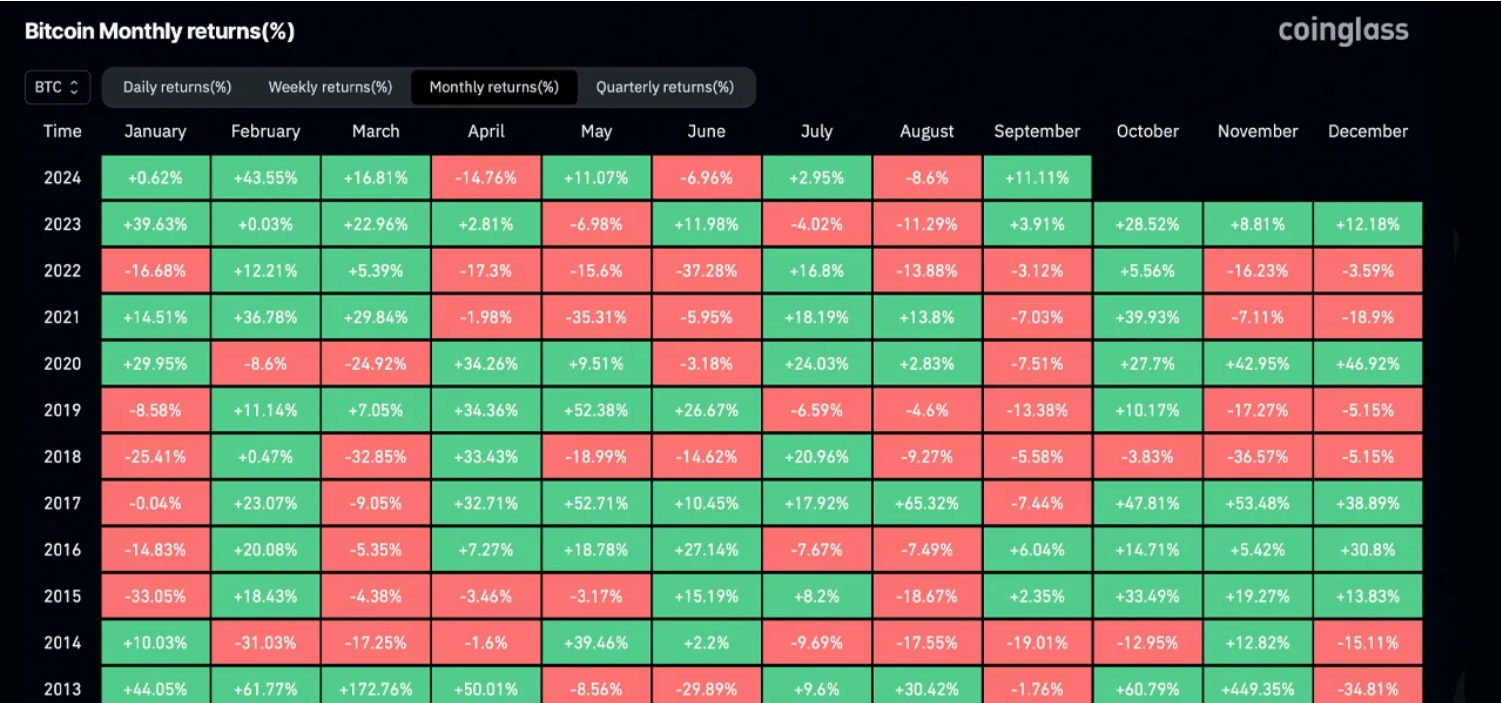Viewport: 1501px width, 703px height.
Task: Switch to Weekly returns(%) tab
Action: pyautogui.click(x=330, y=87)
